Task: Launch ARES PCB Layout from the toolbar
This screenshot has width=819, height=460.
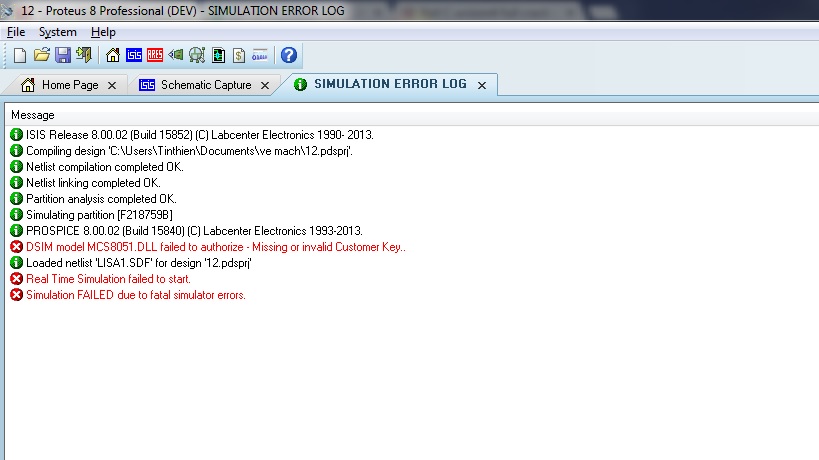Action: click(x=155, y=55)
